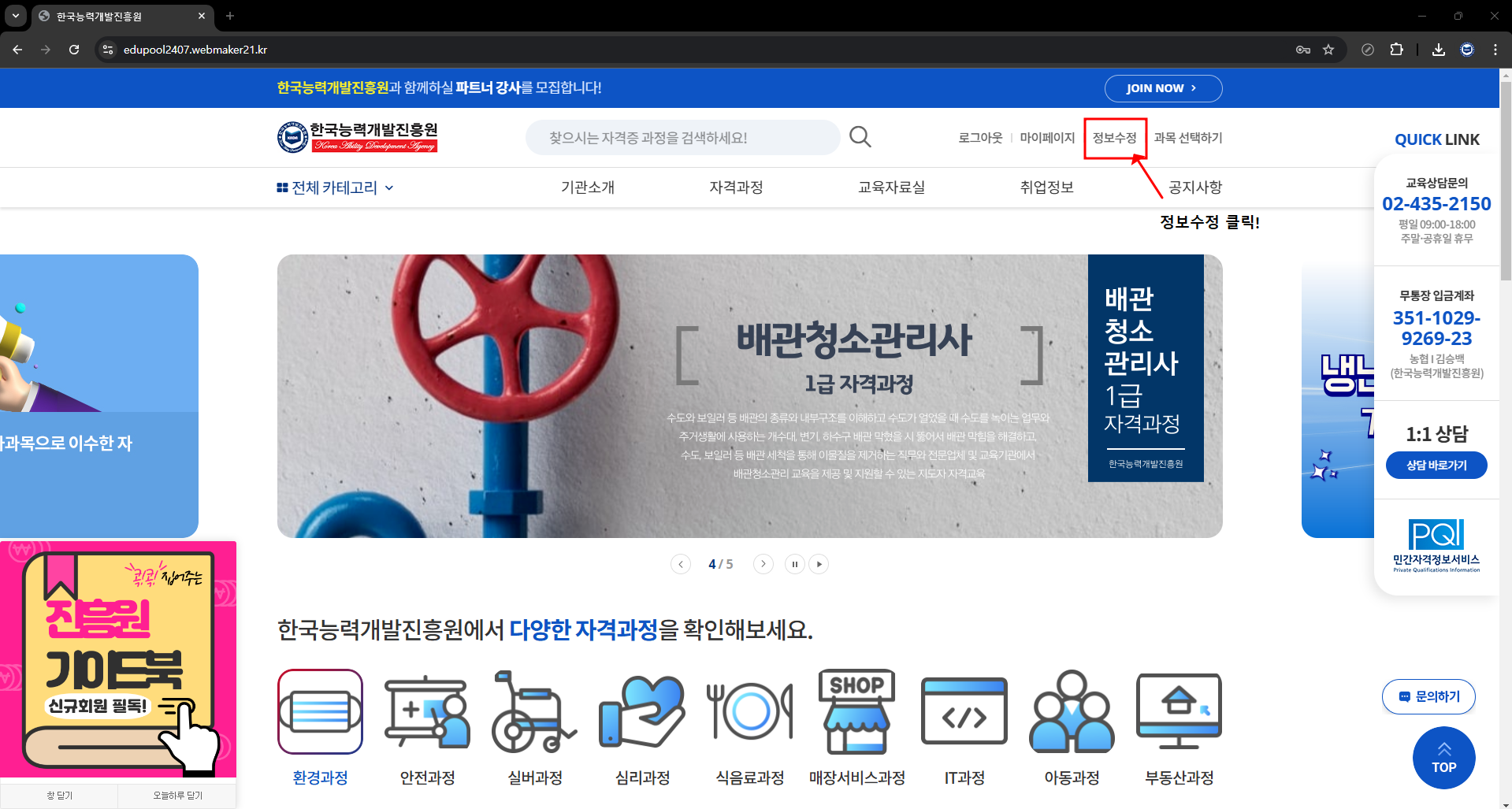Show the next banner slide

pos(763,564)
